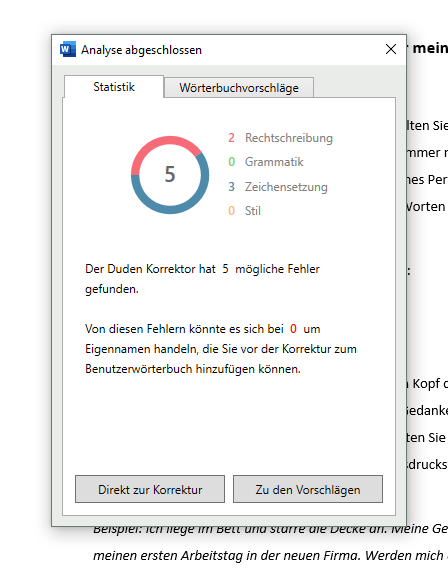This screenshot has width=448, height=574.
Task: Select the Rechtschreibung legend label
Action: click(289, 138)
